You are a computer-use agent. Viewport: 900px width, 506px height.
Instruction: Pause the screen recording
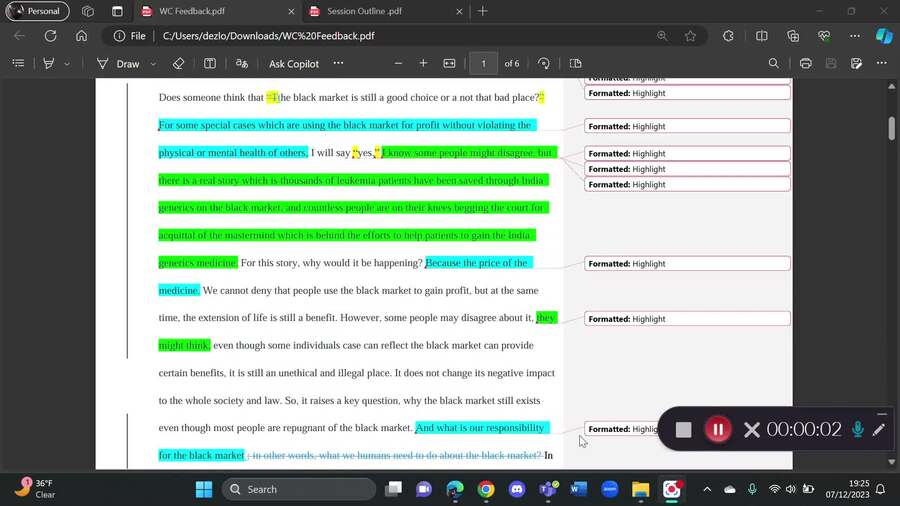[x=717, y=429]
